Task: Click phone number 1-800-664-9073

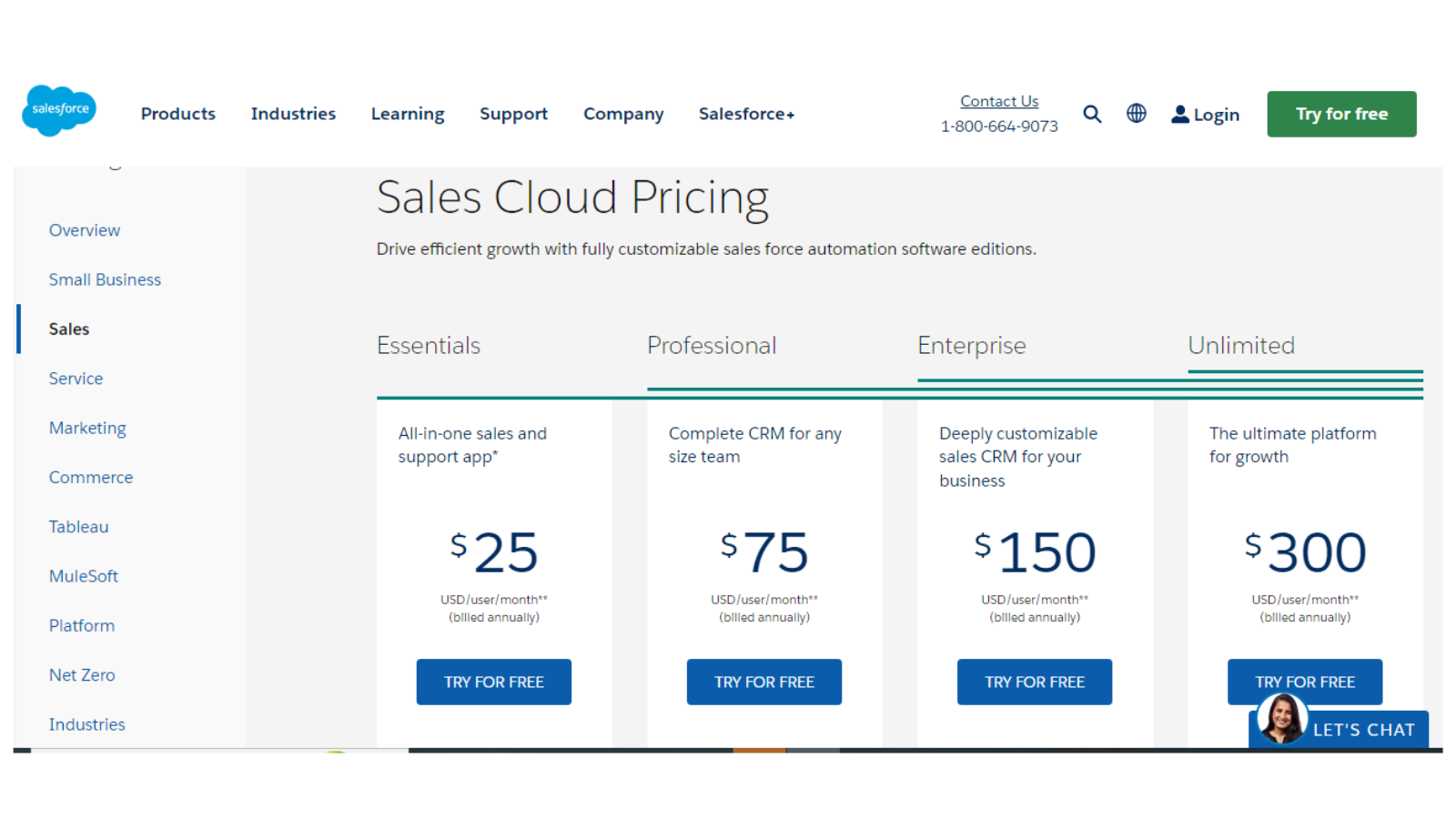Action: tap(999, 126)
